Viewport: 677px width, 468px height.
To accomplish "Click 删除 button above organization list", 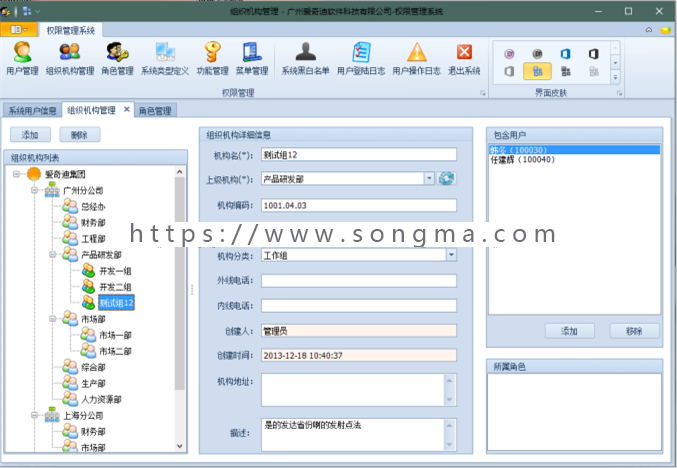I will [x=79, y=135].
